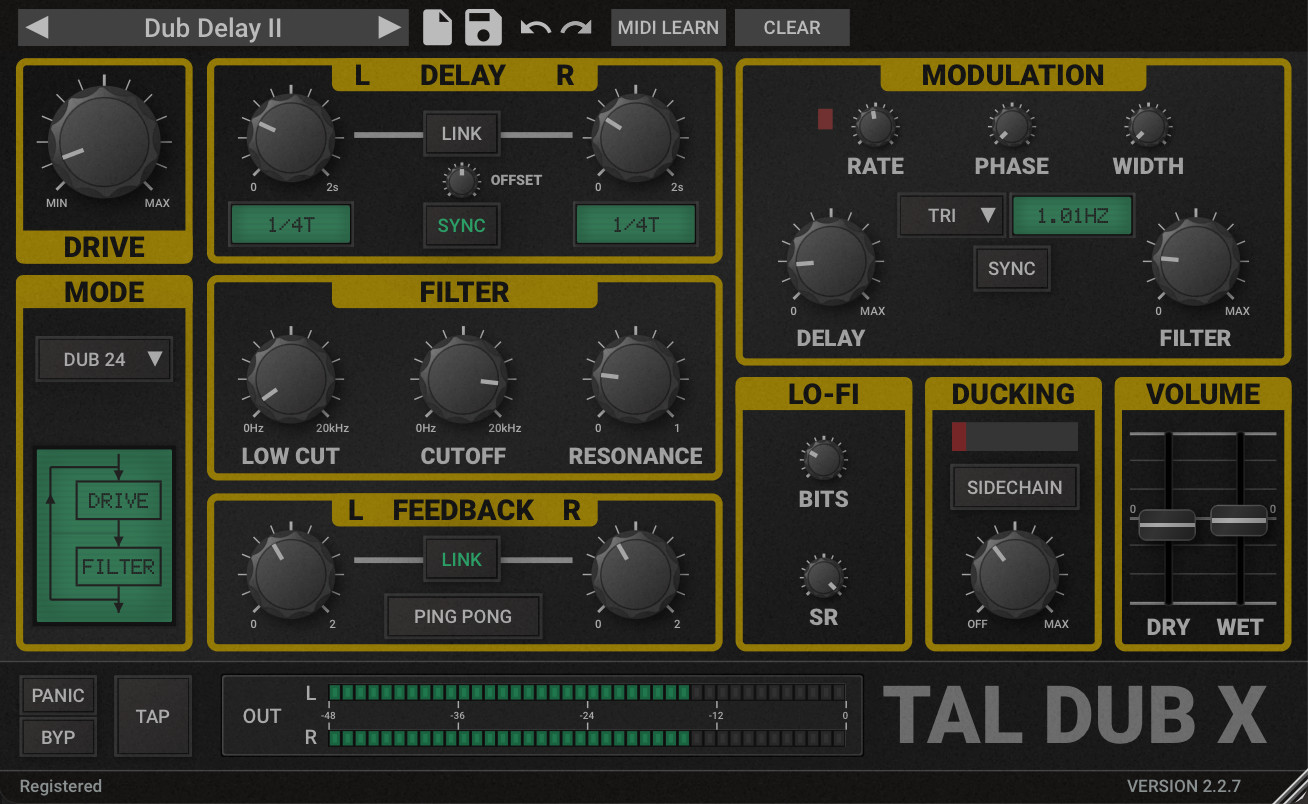Click the red modulation rate LED
Screen dimensions: 1308x804
(x=825, y=119)
